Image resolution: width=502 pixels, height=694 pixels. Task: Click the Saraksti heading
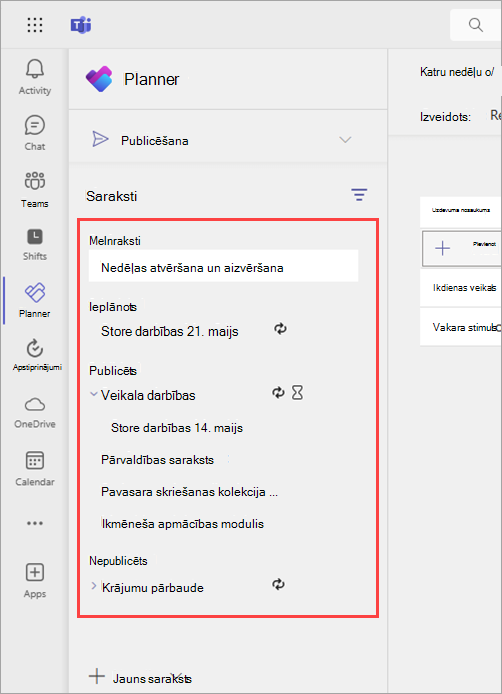point(112,196)
